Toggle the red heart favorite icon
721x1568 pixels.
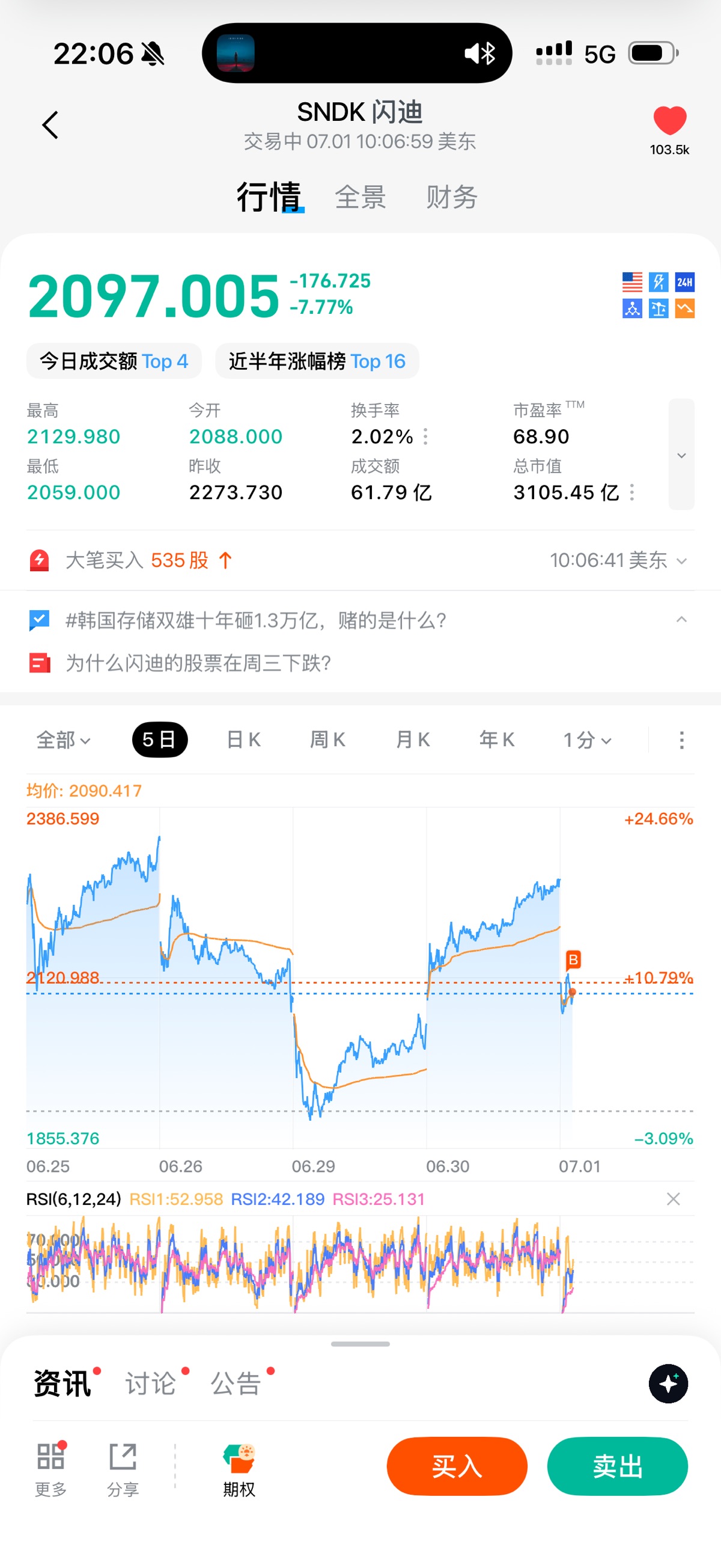coord(669,120)
